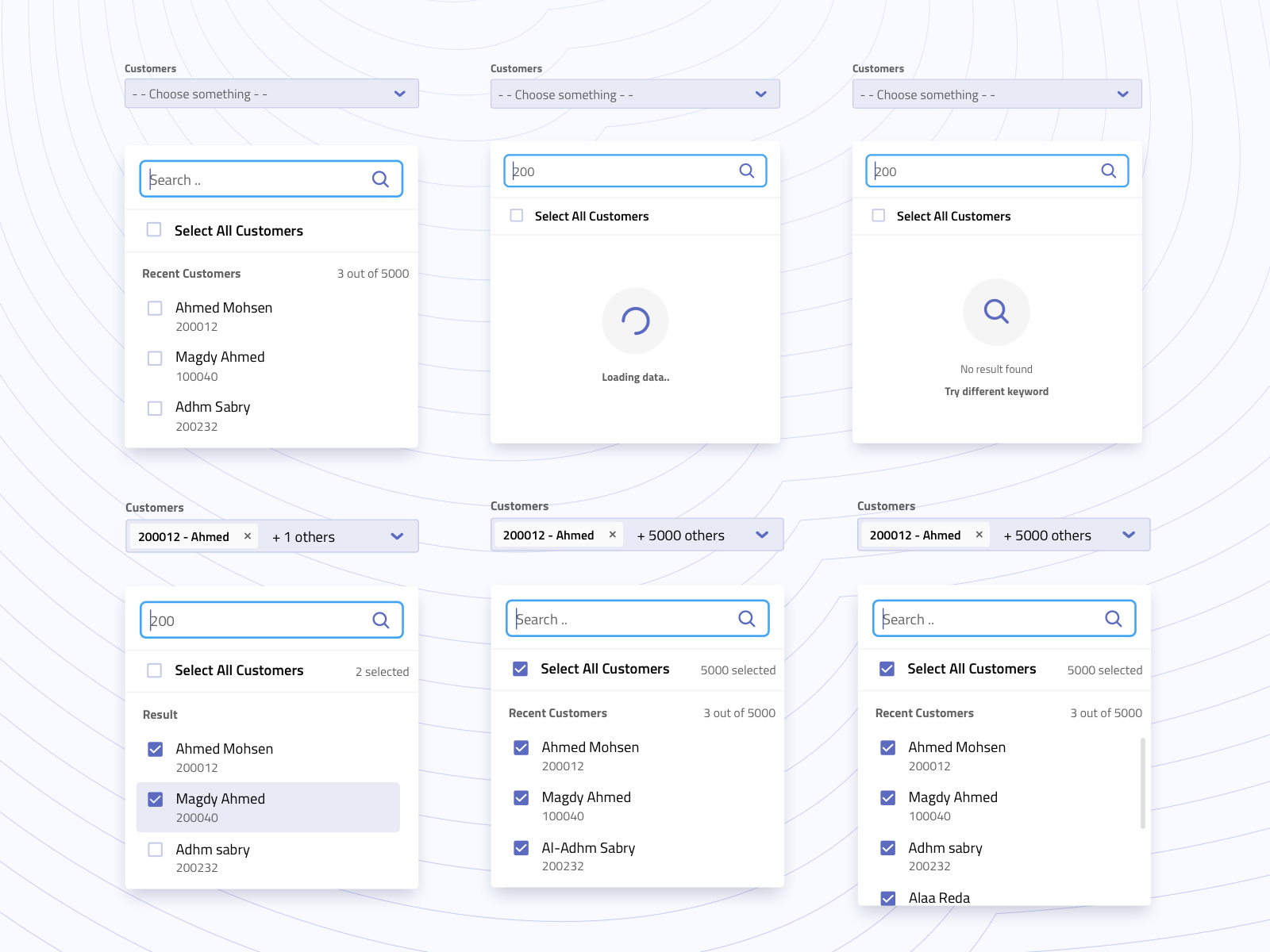Click the x on '200012 - Ahmed' near '+ 5000 others'

coord(613,535)
